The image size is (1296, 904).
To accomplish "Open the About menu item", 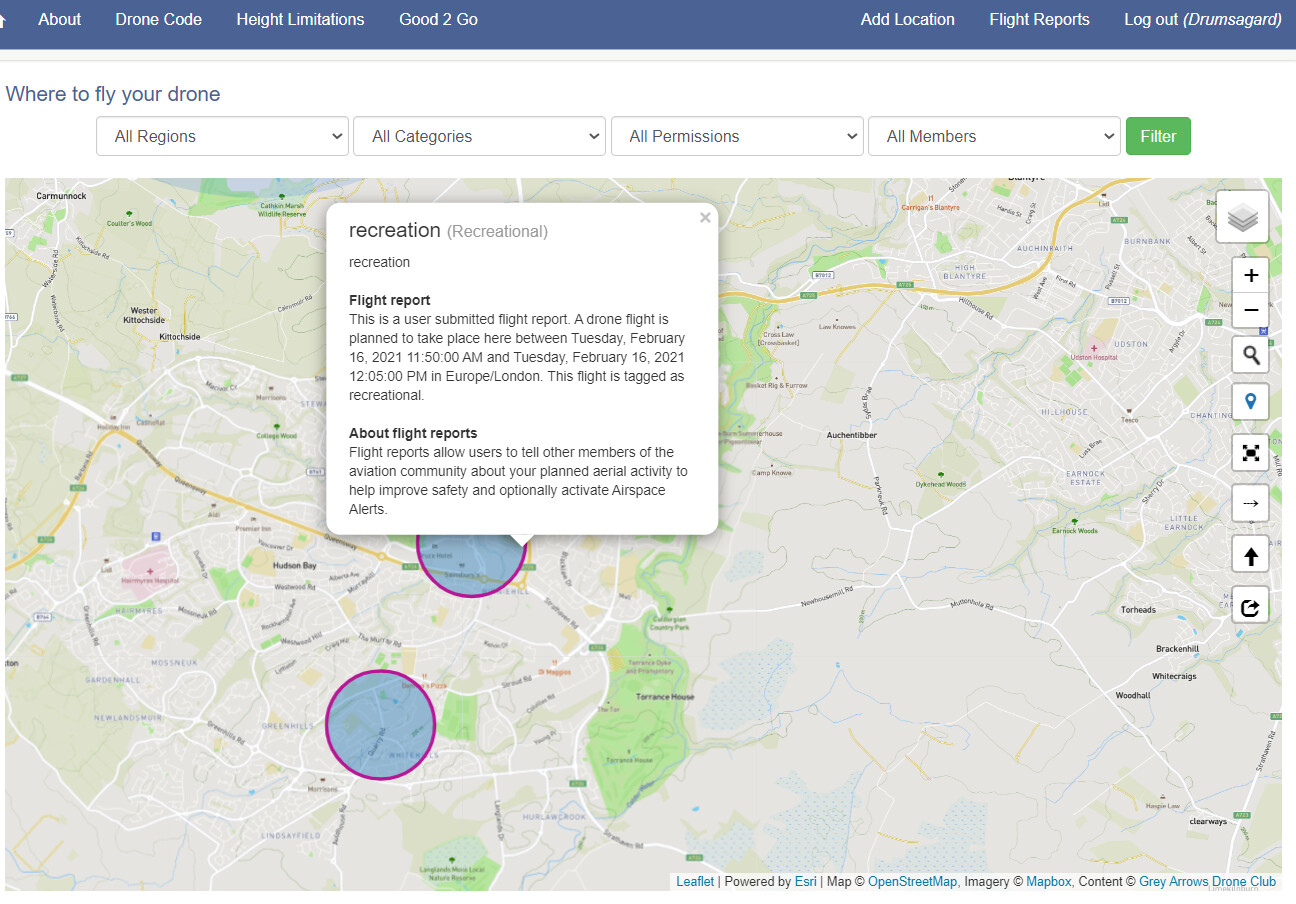I will (60, 19).
